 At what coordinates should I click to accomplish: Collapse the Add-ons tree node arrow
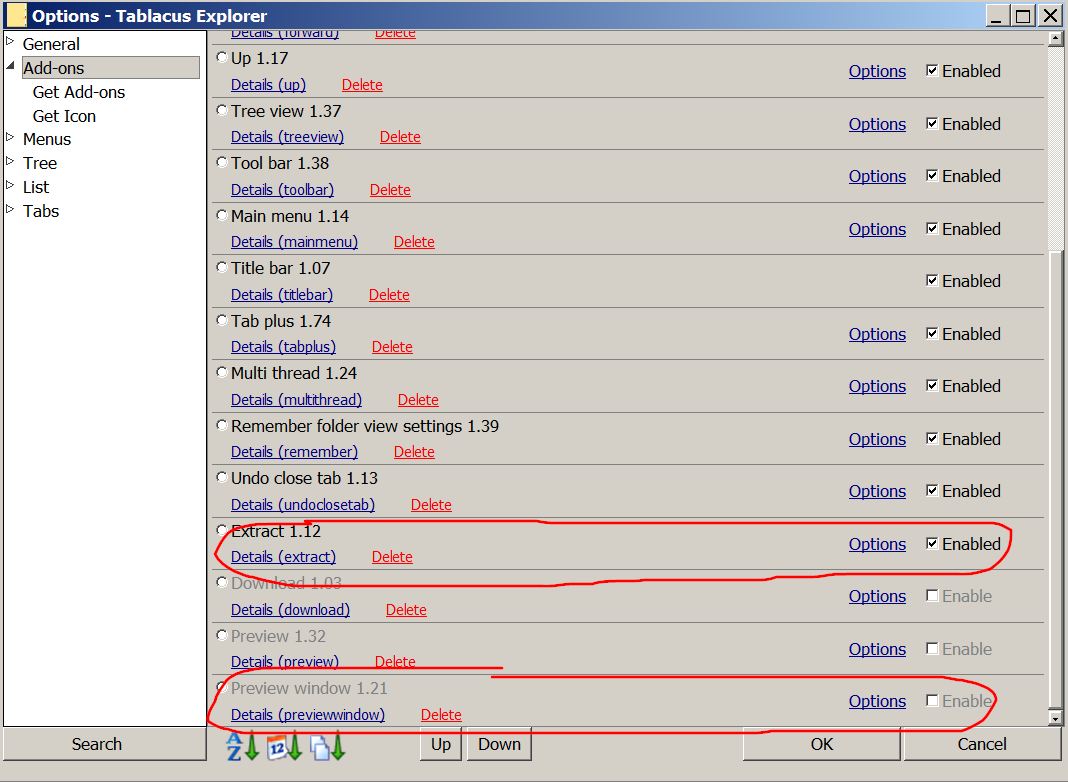pyautogui.click(x=10, y=65)
